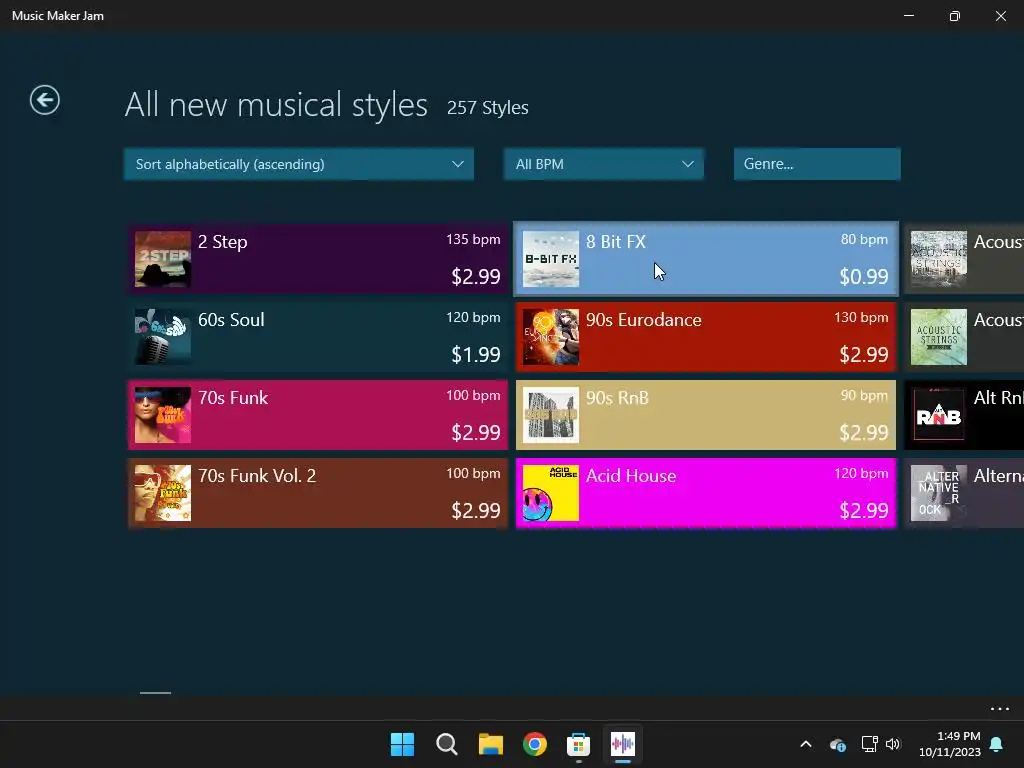Click the $2.99 price on Acid House
1024x768 pixels.
click(863, 511)
